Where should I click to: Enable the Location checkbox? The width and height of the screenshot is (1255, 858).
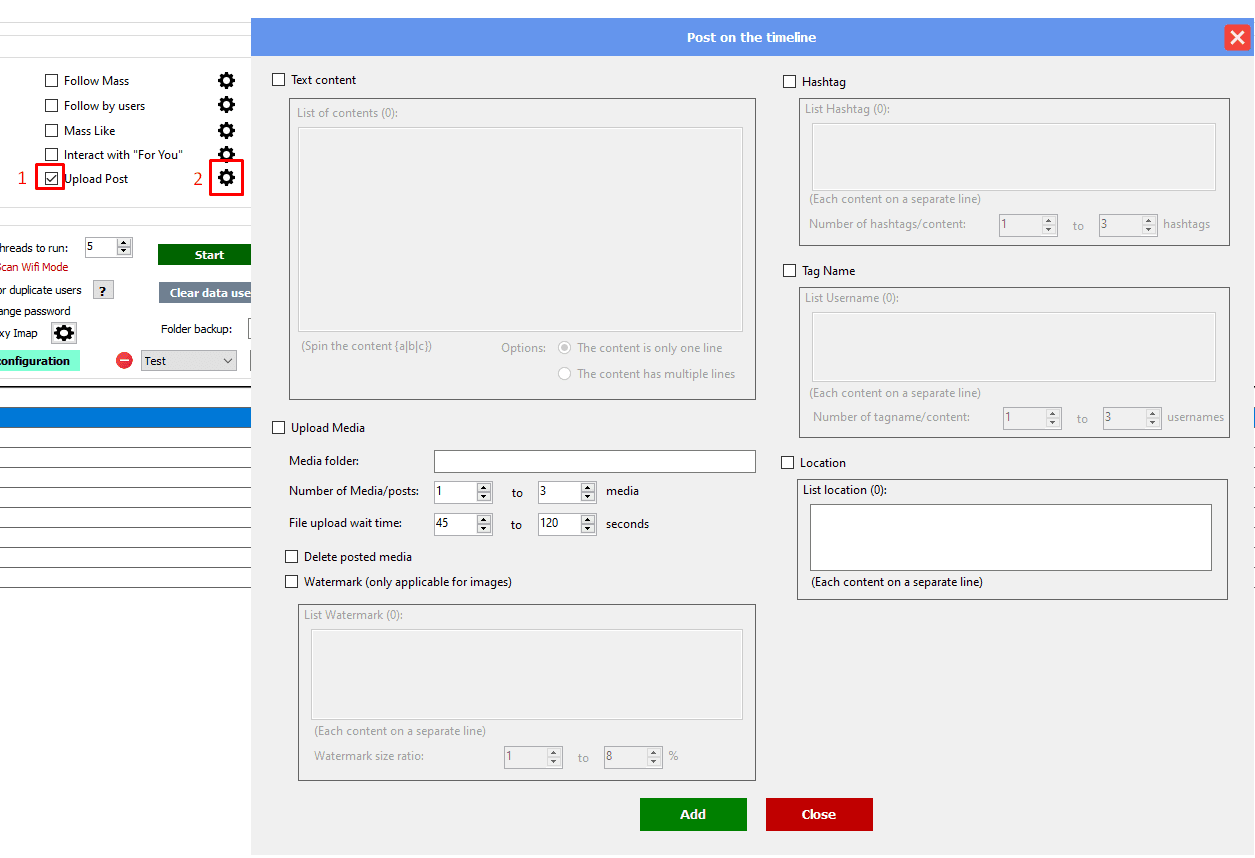click(788, 463)
